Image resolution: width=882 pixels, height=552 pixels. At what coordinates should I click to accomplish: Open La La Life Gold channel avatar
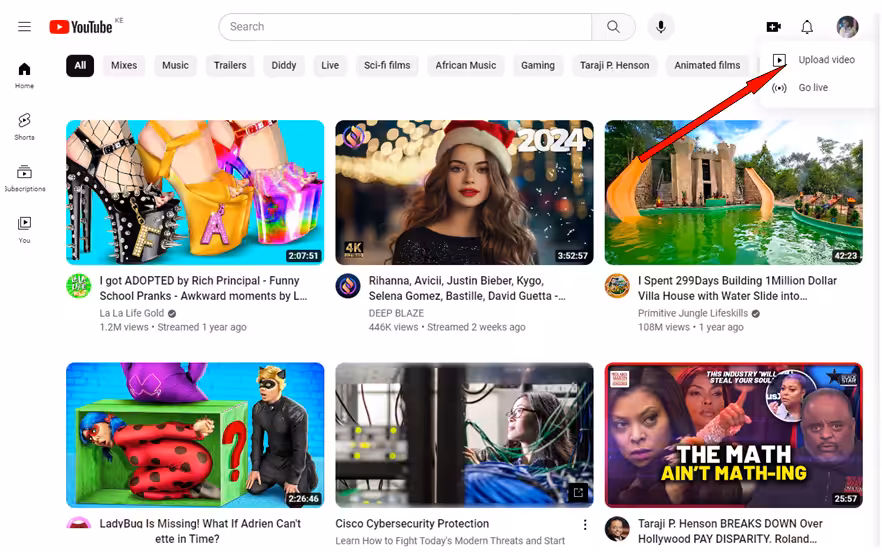79,286
